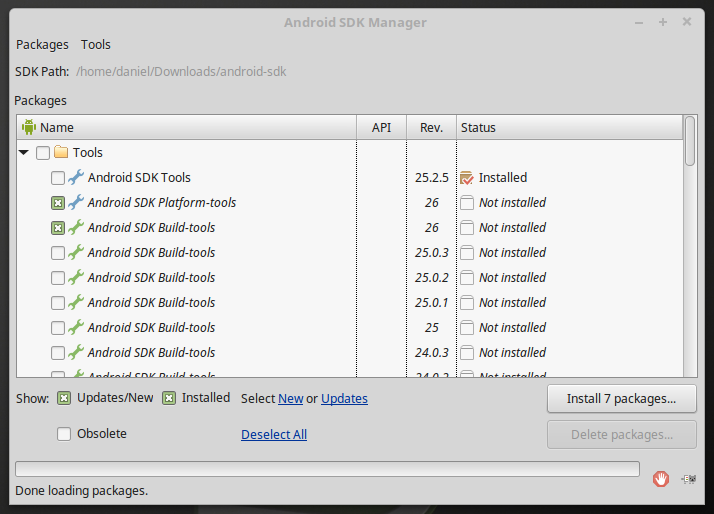The image size is (714, 514).
Task: Sort by the Name column header
Action: 187,127
